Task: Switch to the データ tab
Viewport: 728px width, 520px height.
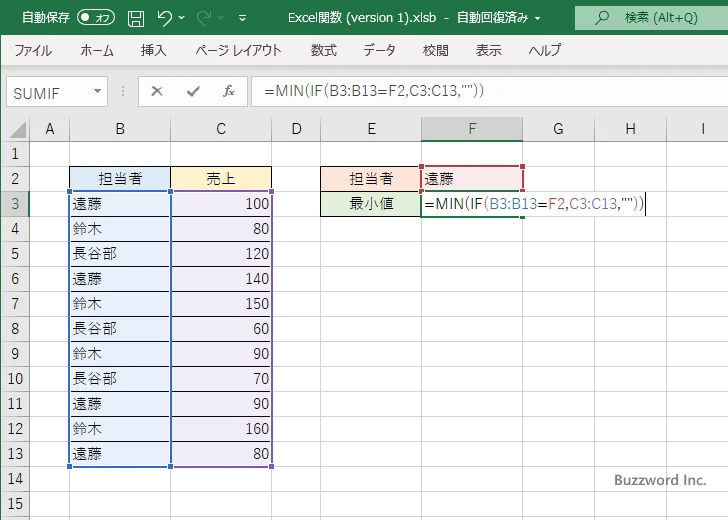Action: (379, 50)
